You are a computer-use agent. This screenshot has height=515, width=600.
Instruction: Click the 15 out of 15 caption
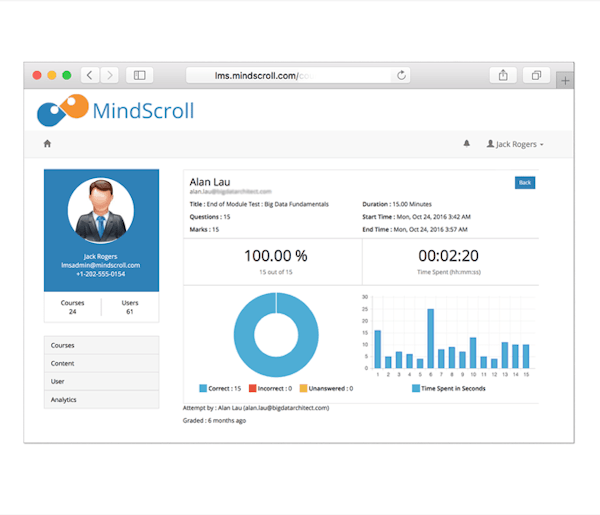(276, 272)
